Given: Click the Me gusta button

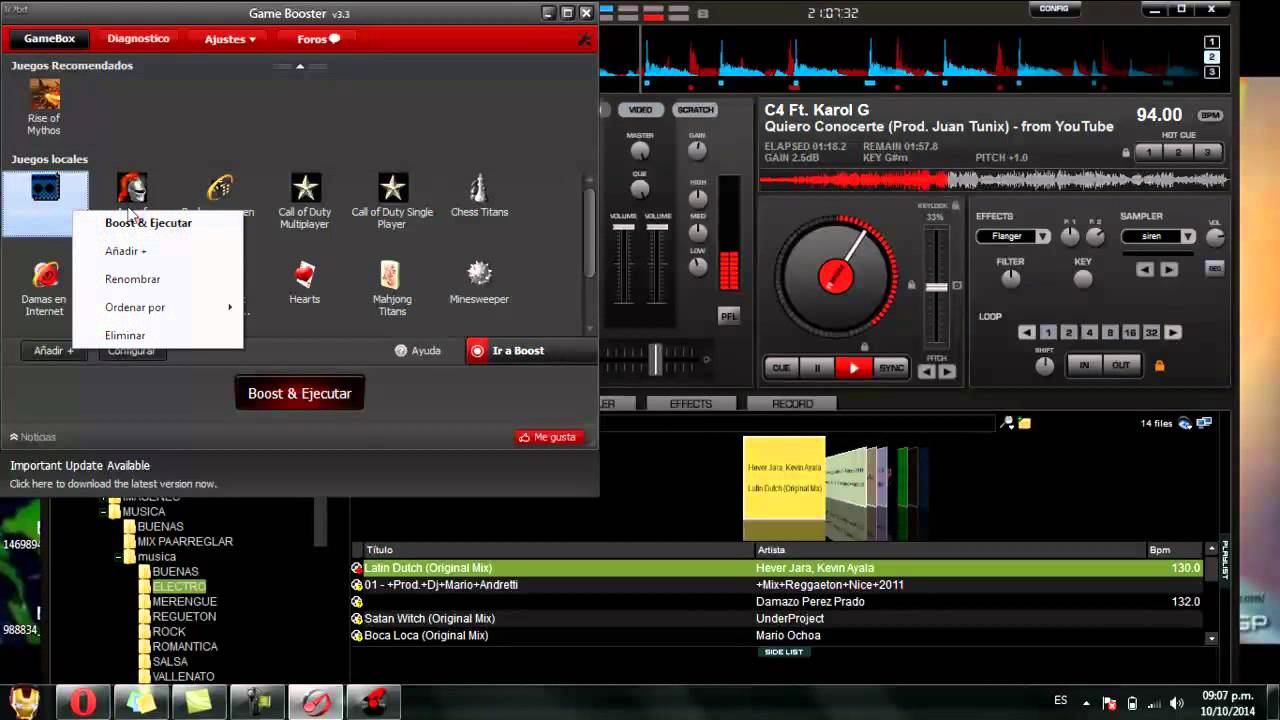Looking at the screenshot, I should [x=547, y=437].
